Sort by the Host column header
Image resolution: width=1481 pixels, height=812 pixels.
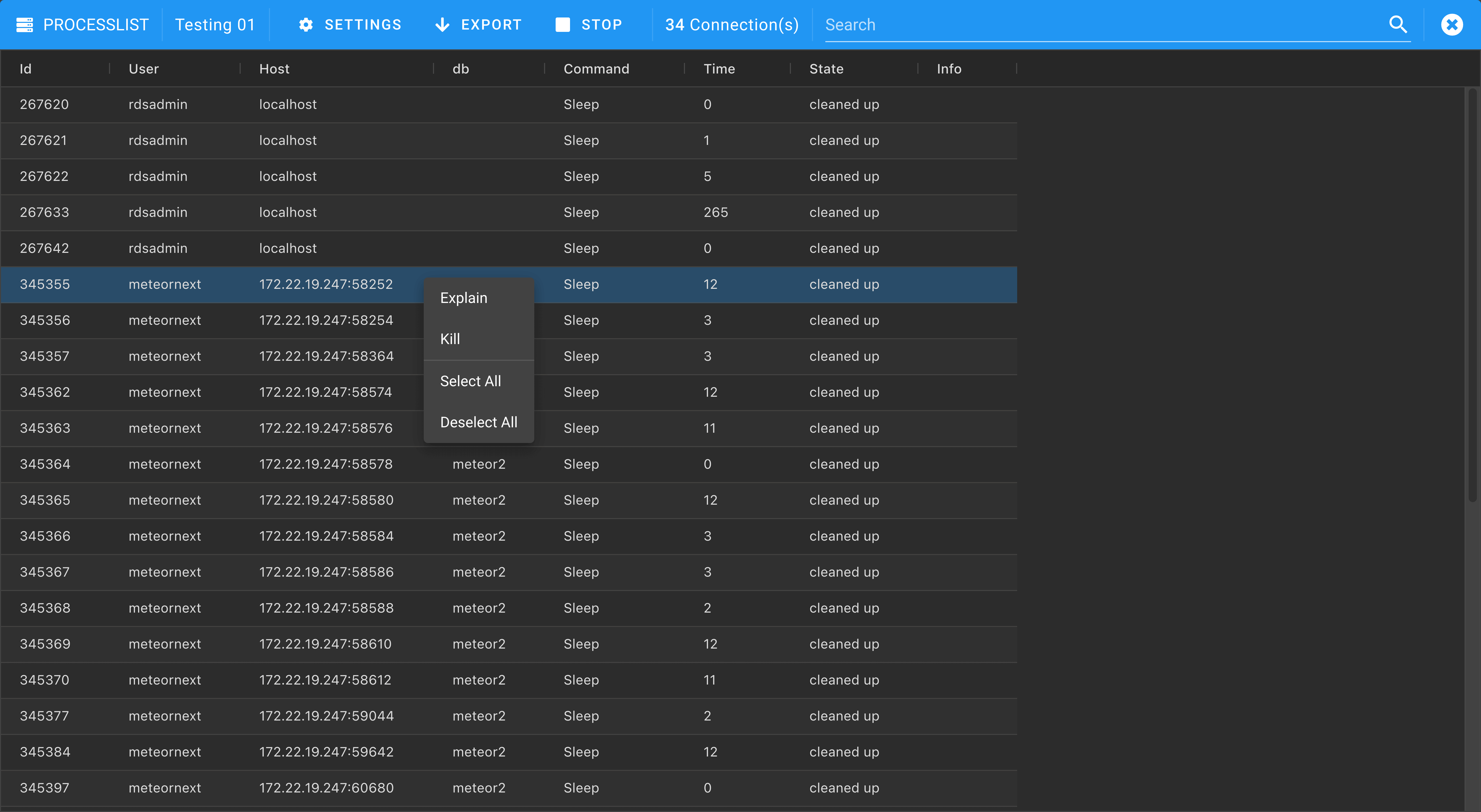click(274, 69)
